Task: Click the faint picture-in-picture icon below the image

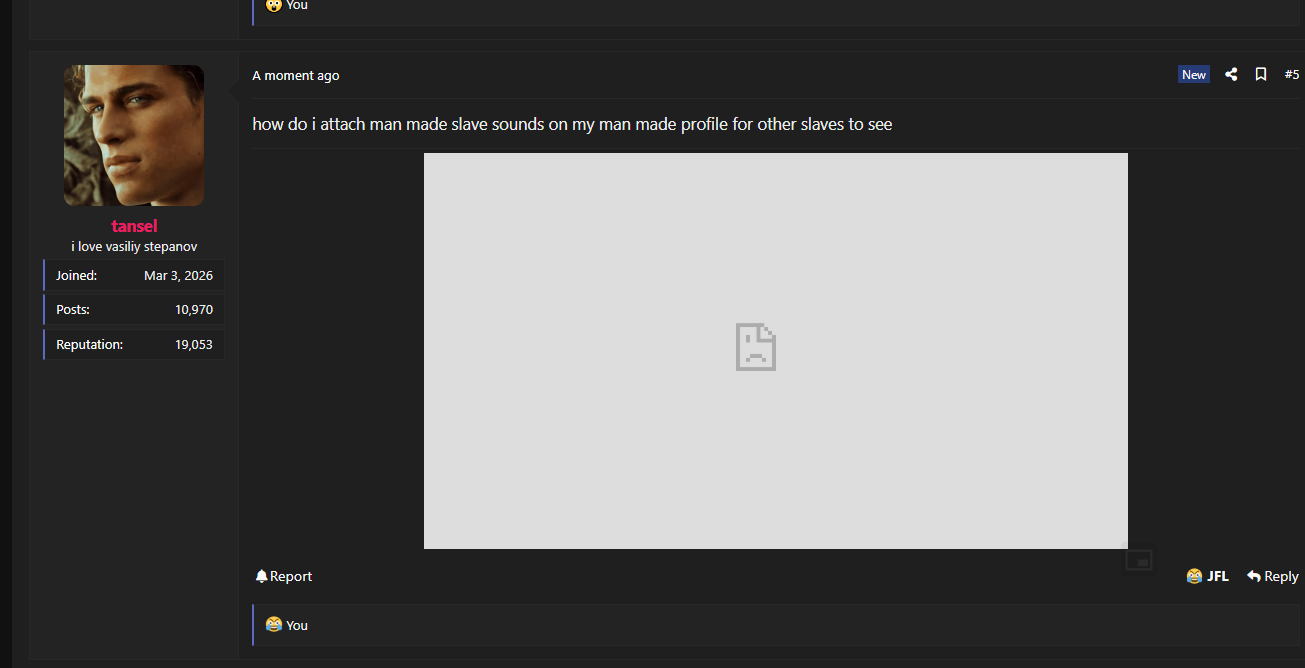Action: click(1139, 560)
